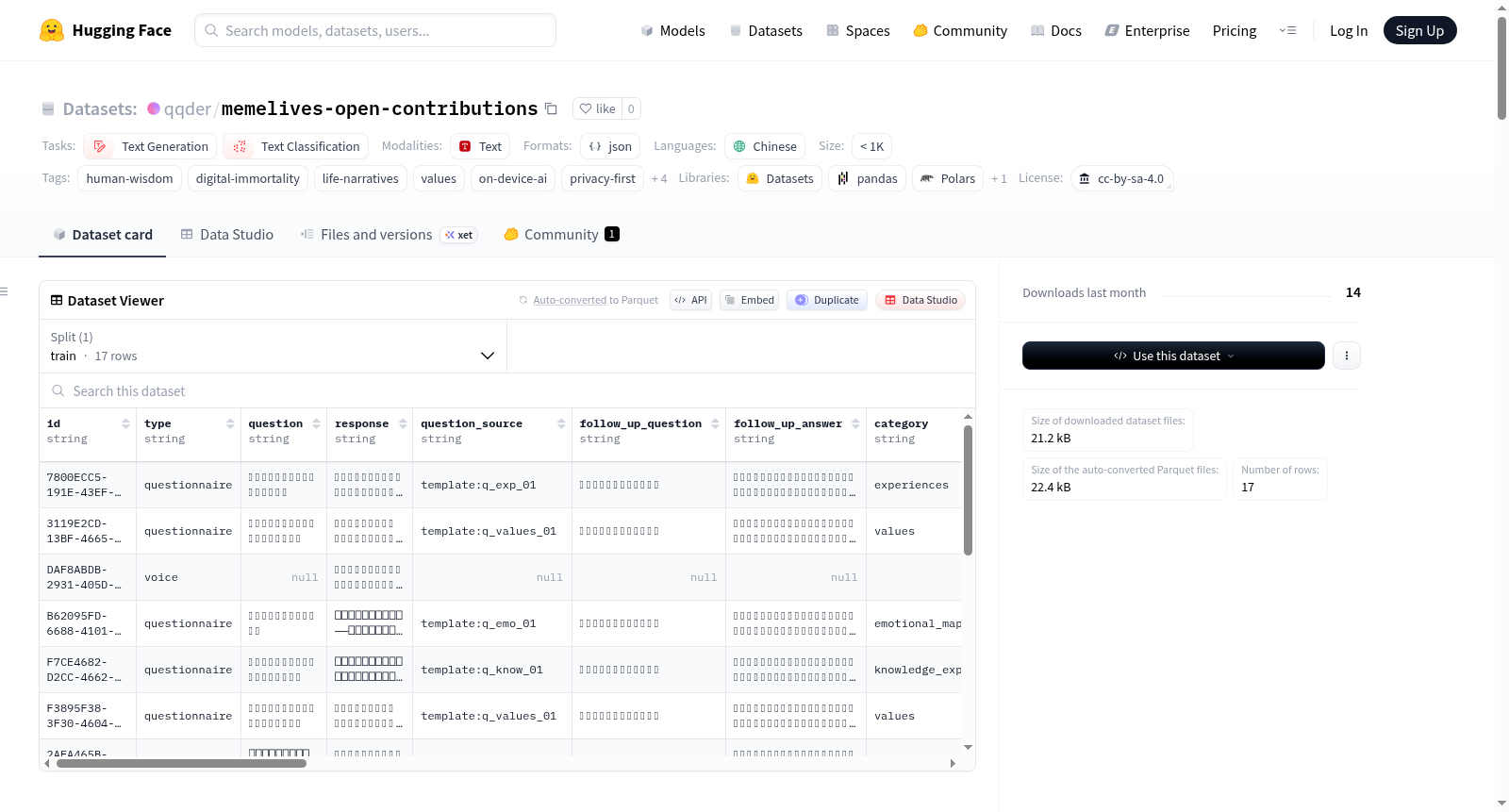Open the Use this dataset dropdown
1509x812 pixels.
(x=1173, y=356)
